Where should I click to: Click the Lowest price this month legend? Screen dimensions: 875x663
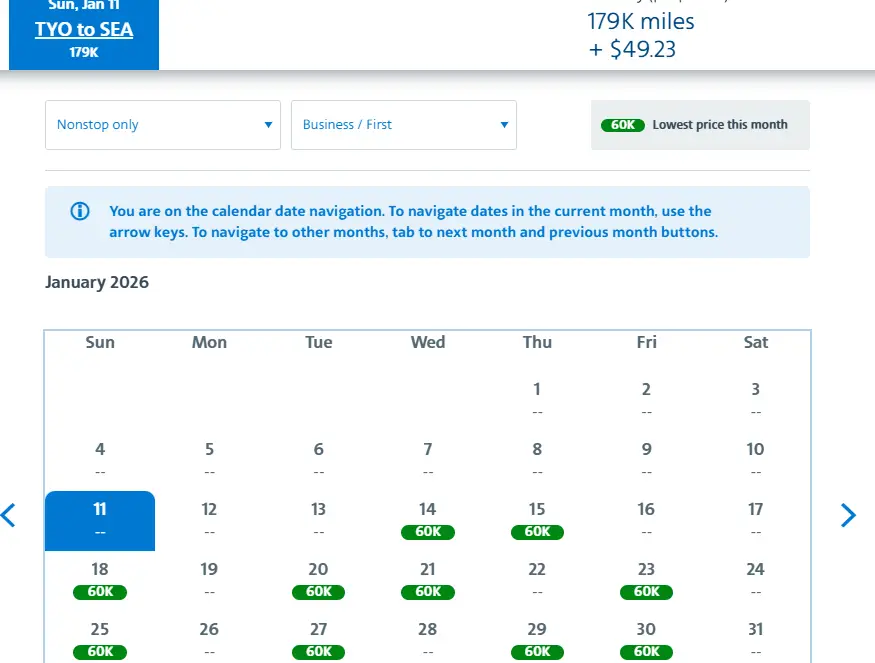tap(700, 125)
